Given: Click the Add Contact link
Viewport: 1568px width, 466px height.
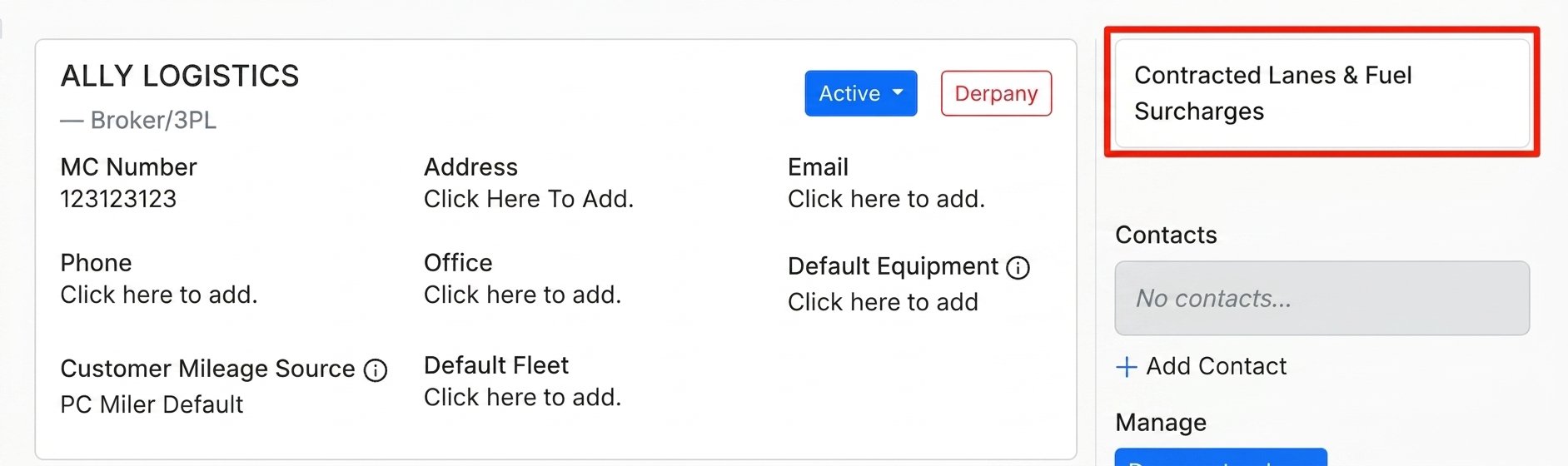Looking at the screenshot, I should [1217, 366].
